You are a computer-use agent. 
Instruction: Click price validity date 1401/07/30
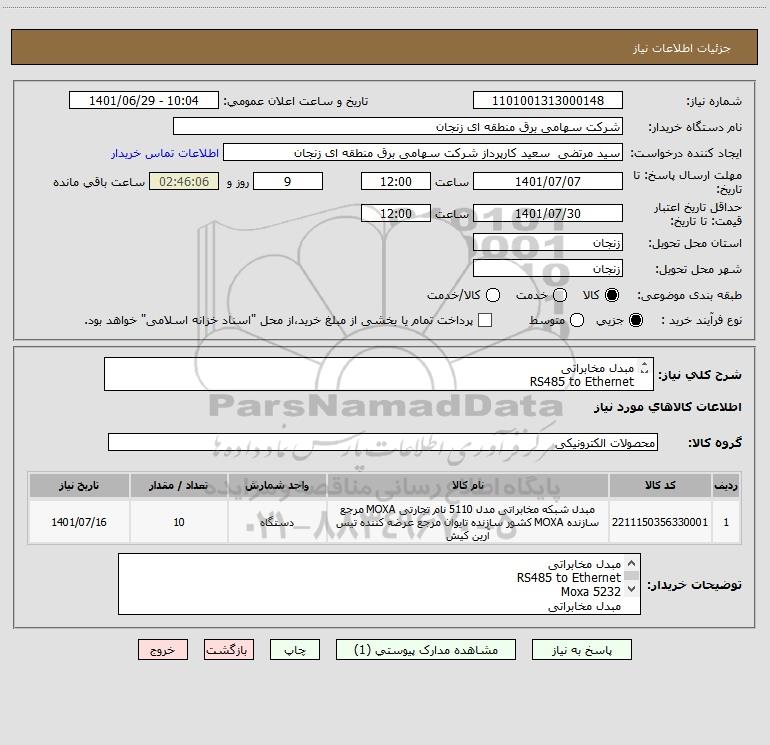point(548,213)
